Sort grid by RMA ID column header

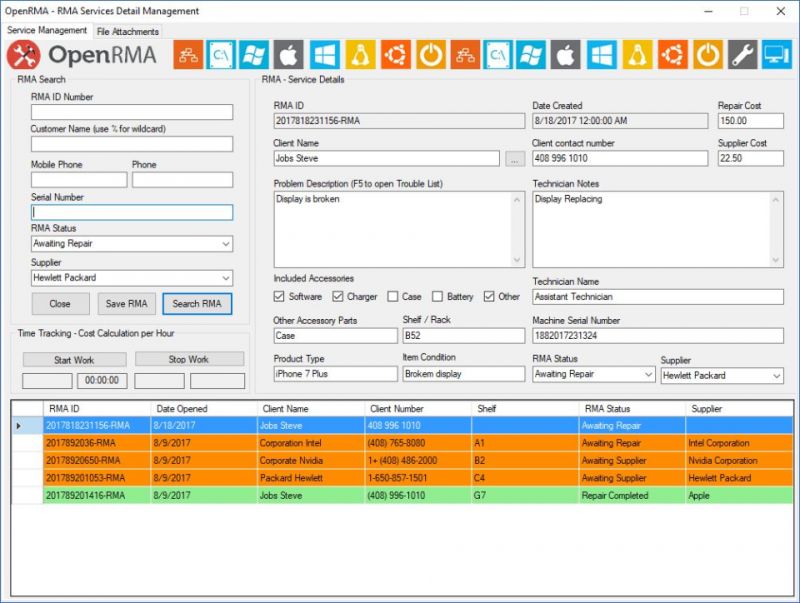(97, 409)
